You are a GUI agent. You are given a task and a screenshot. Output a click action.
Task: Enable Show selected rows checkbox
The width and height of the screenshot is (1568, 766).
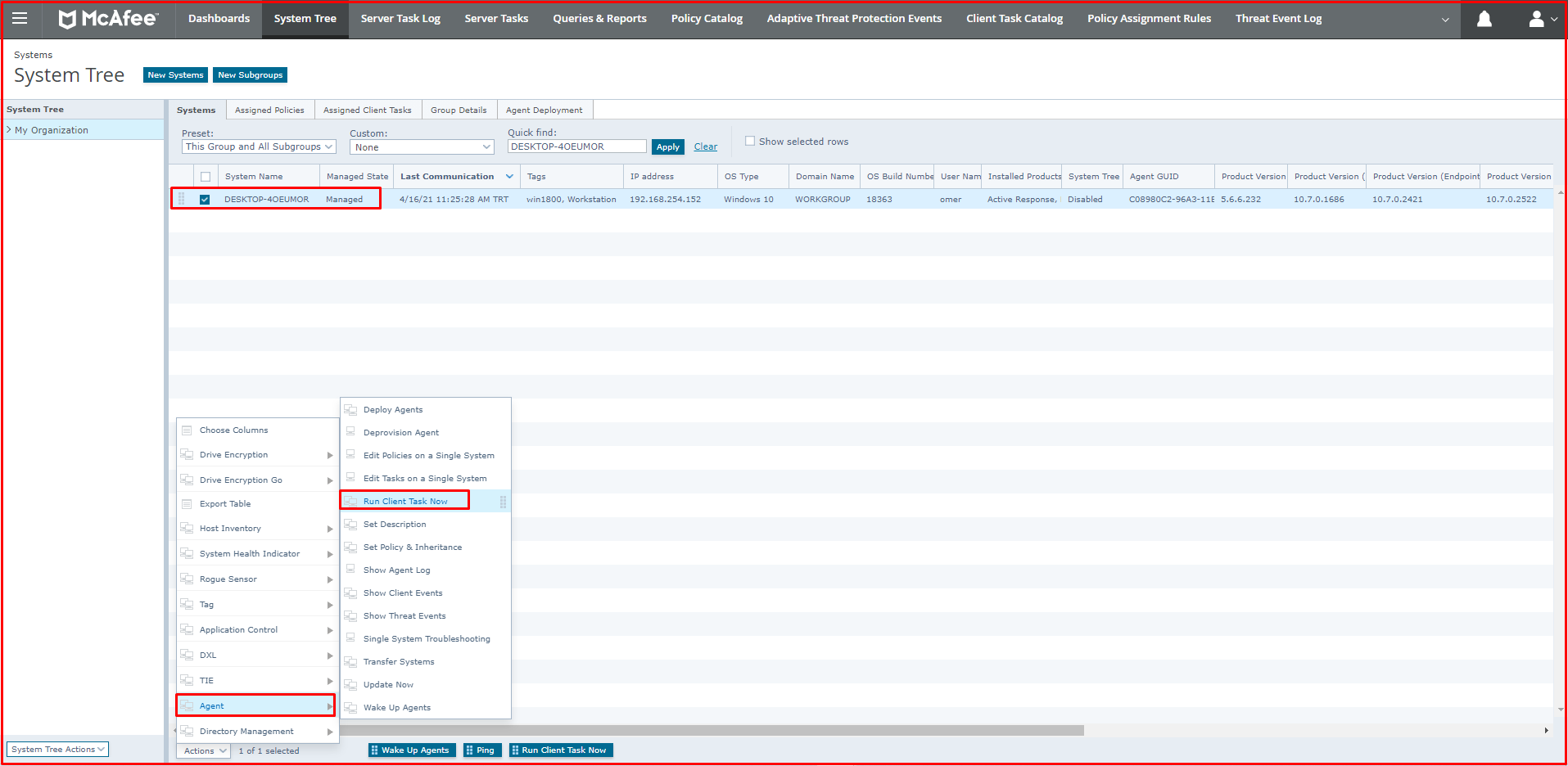749,141
